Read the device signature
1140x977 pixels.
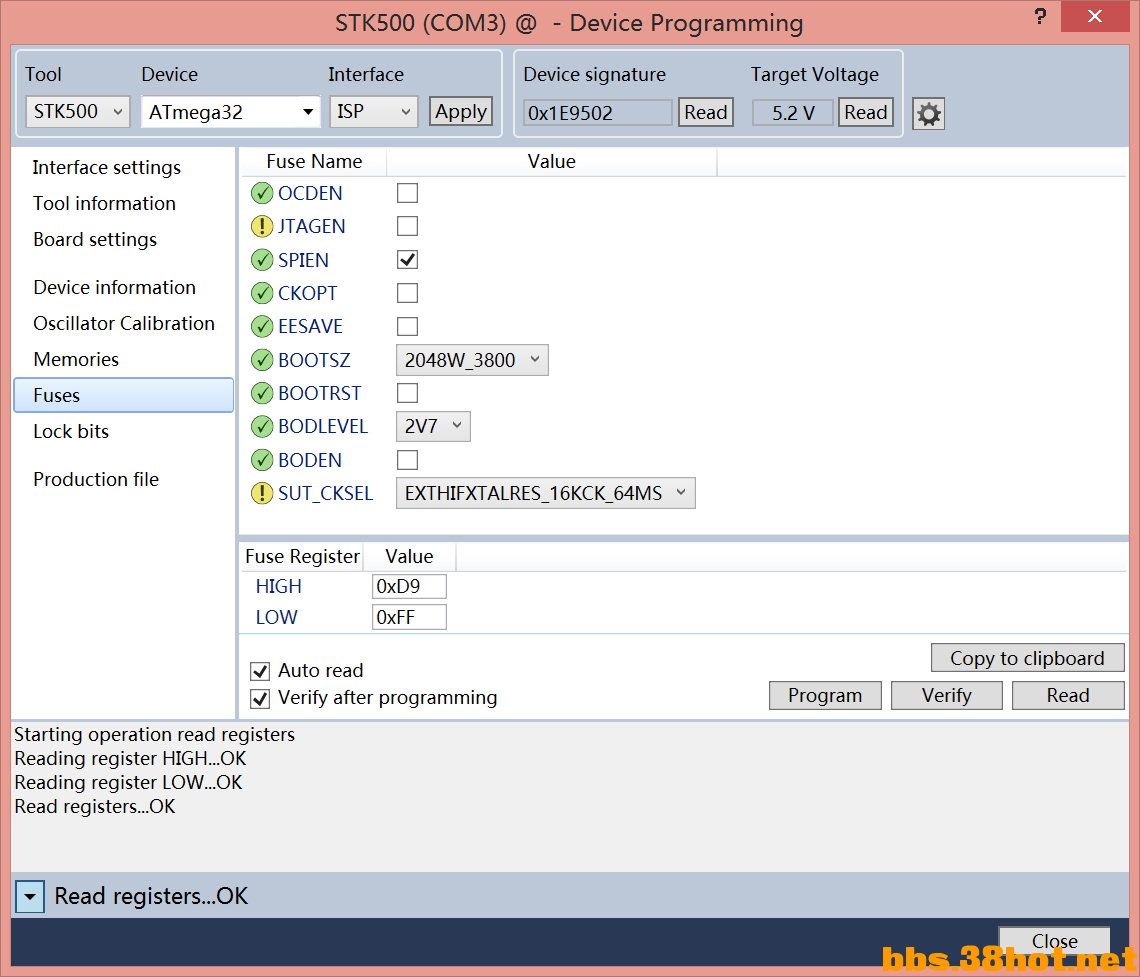pyautogui.click(x=706, y=113)
